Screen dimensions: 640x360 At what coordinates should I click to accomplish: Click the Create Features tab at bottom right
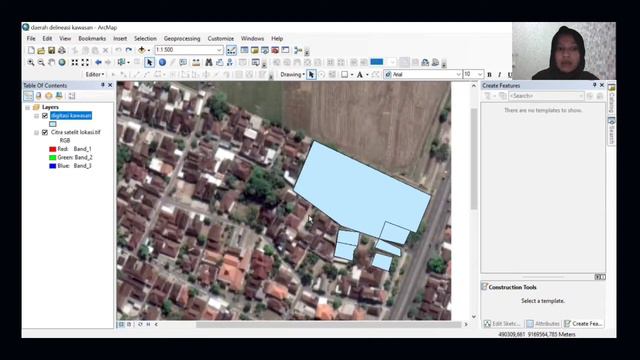coord(583,324)
